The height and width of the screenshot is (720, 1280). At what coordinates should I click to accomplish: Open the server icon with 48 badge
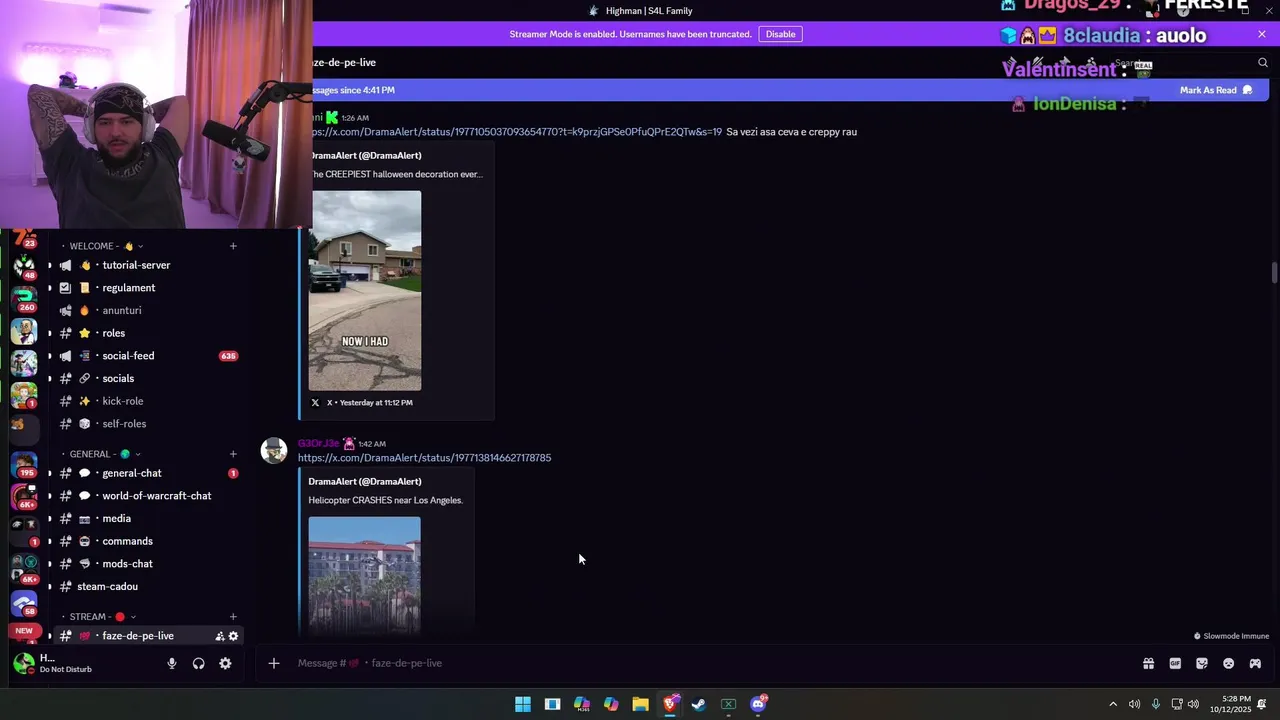click(24, 265)
